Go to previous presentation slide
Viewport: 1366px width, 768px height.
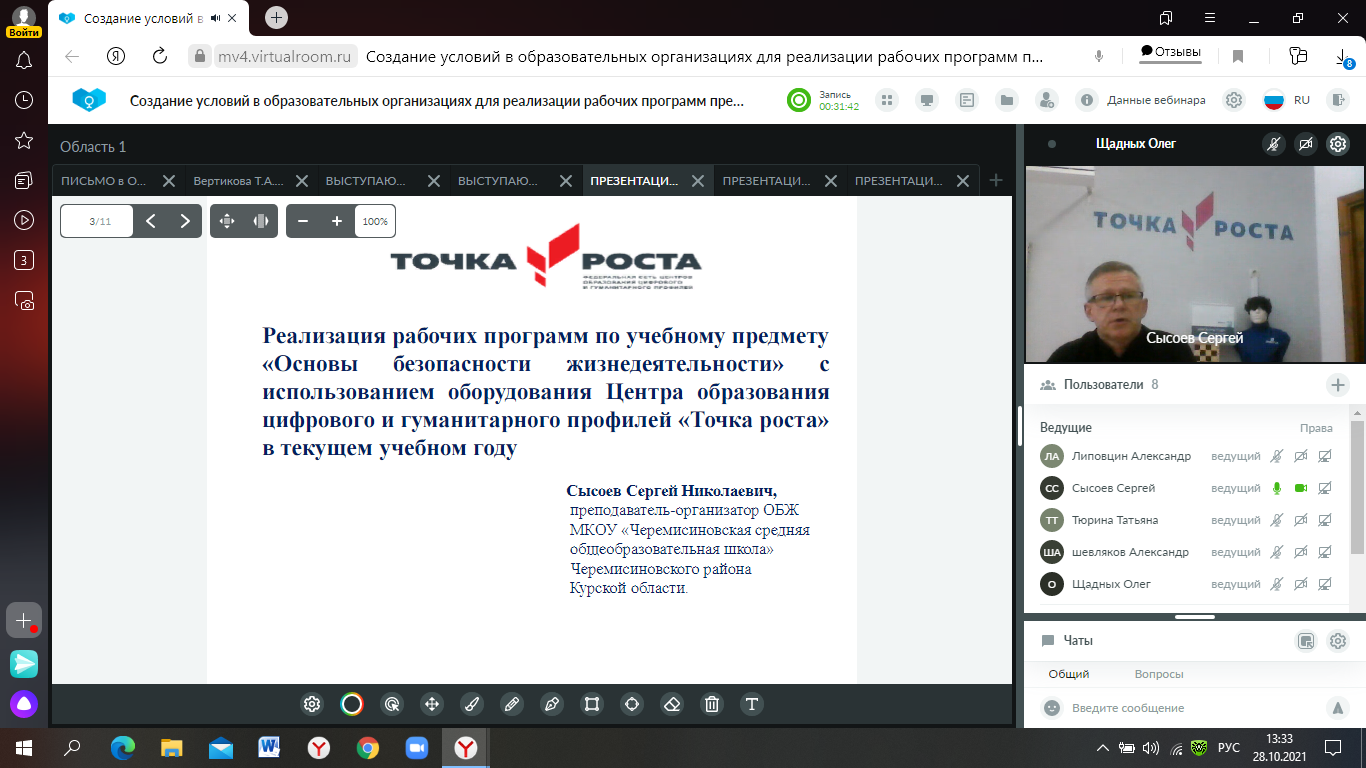click(151, 221)
